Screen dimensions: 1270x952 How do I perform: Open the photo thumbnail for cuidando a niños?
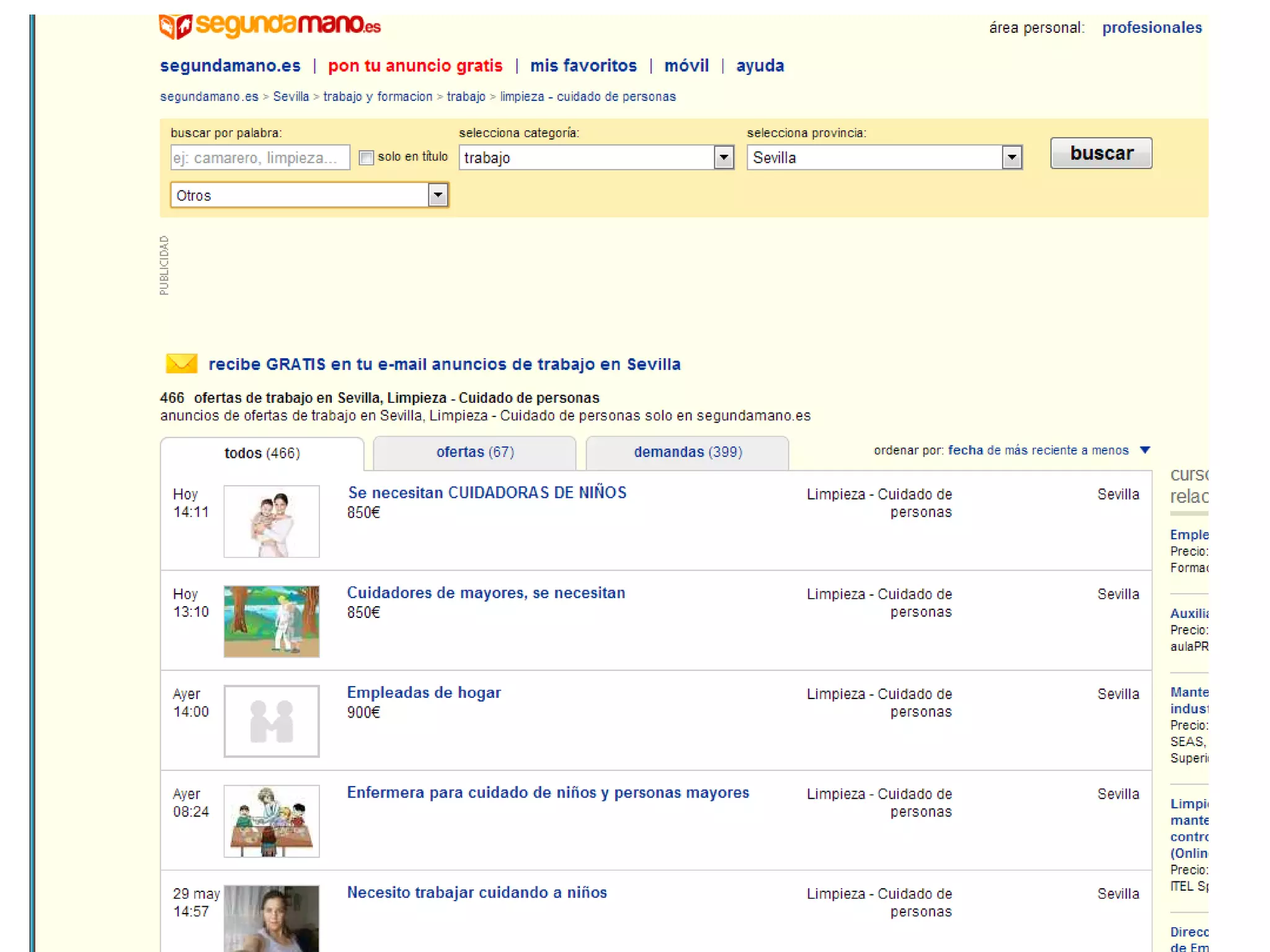[x=272, y=919]
